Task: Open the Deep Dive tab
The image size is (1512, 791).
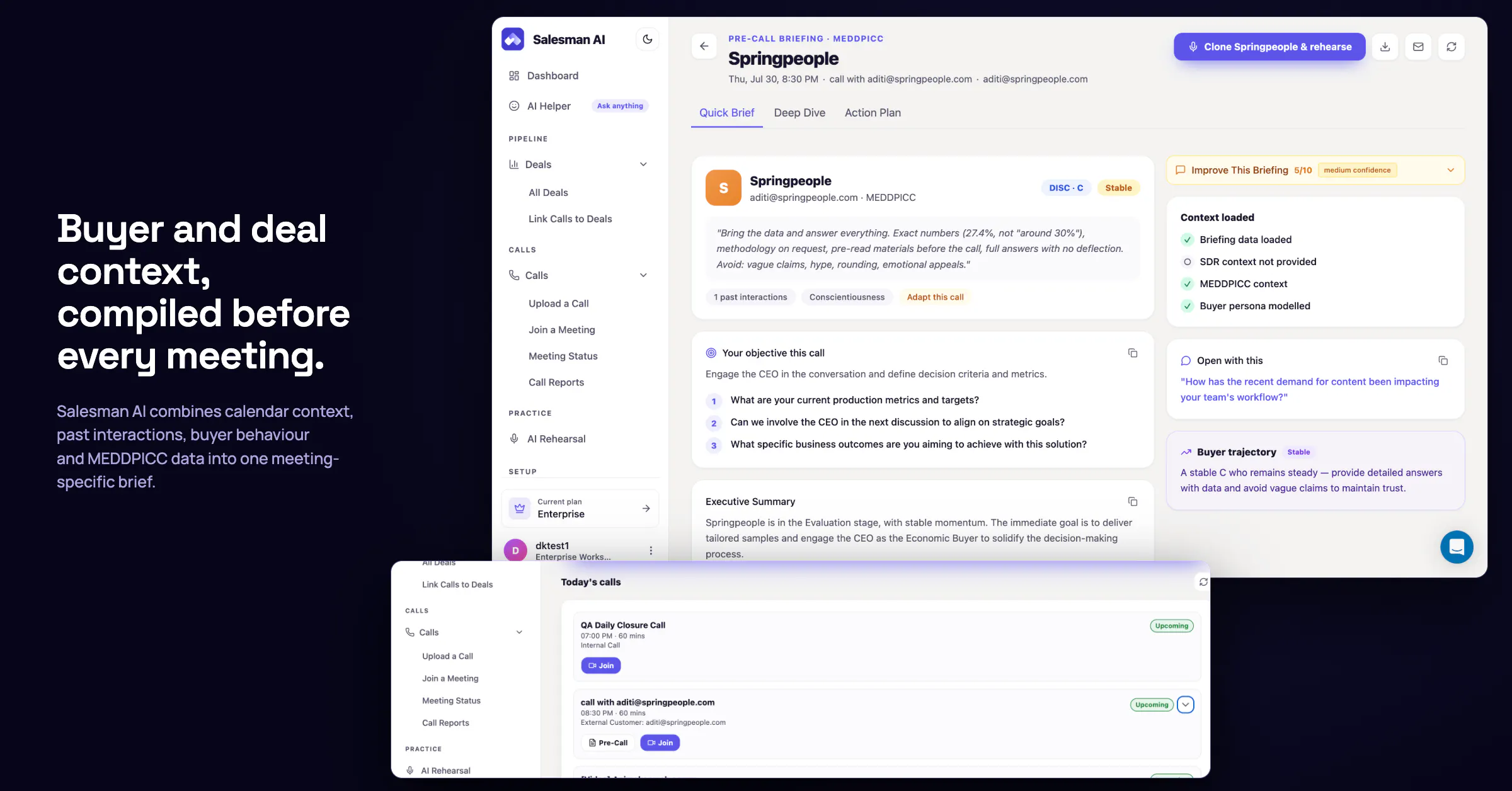Action: pos(799,113)
